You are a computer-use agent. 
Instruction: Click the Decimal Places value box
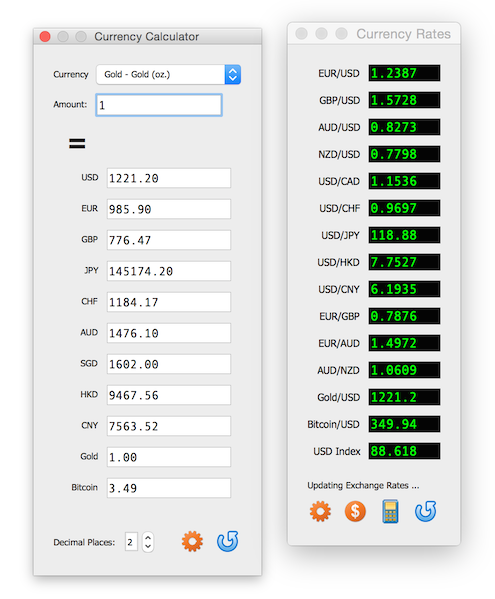pyautogui.click(x=131, y=542)
